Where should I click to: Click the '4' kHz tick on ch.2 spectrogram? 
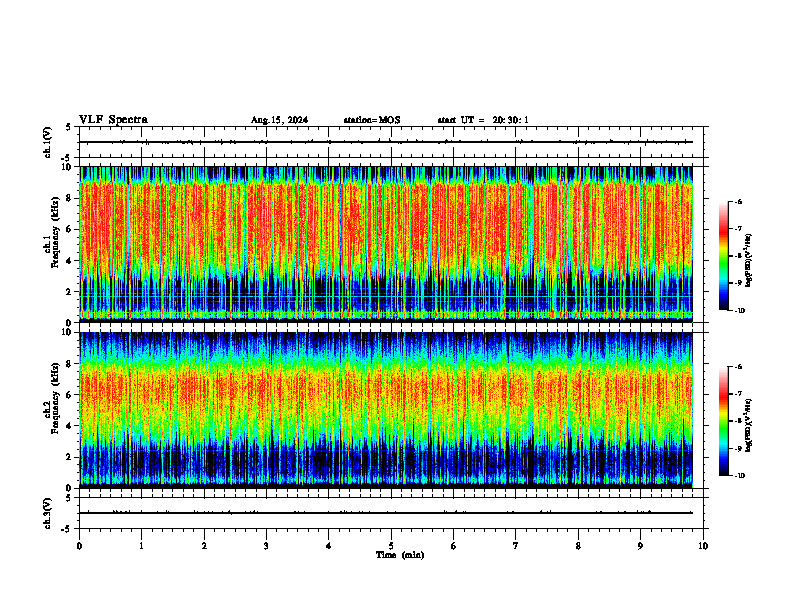pyautogui.click(x=70, y=426)
